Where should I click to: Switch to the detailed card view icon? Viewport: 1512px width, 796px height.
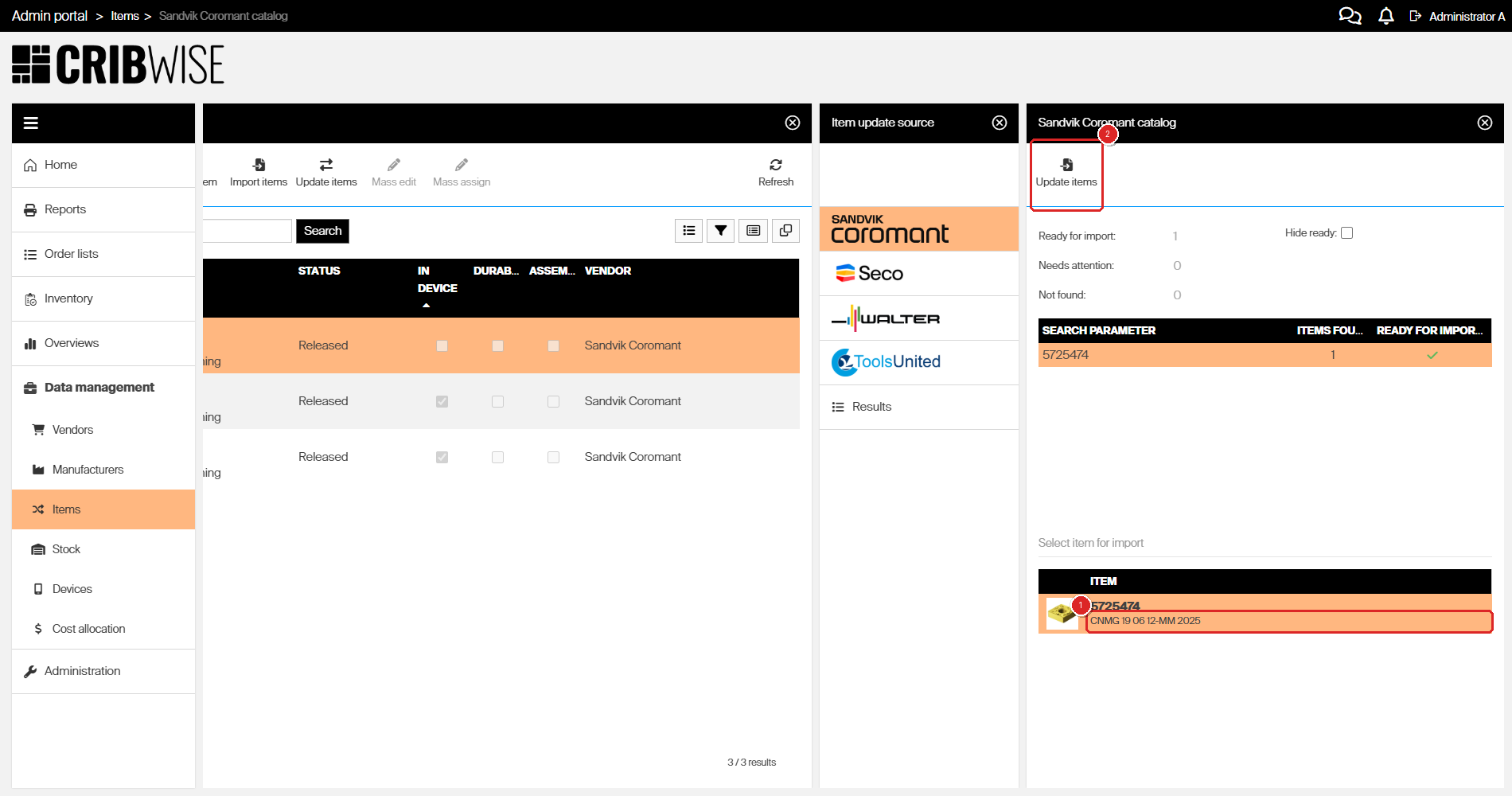point(754,231)
